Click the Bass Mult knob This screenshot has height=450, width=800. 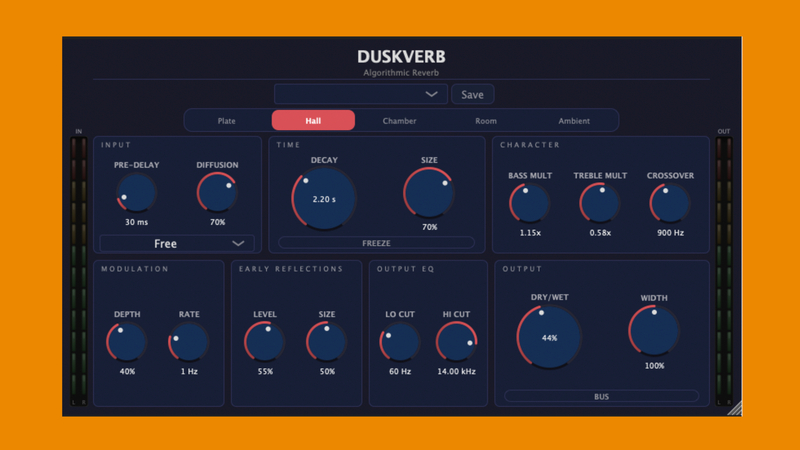click(529, 203)
